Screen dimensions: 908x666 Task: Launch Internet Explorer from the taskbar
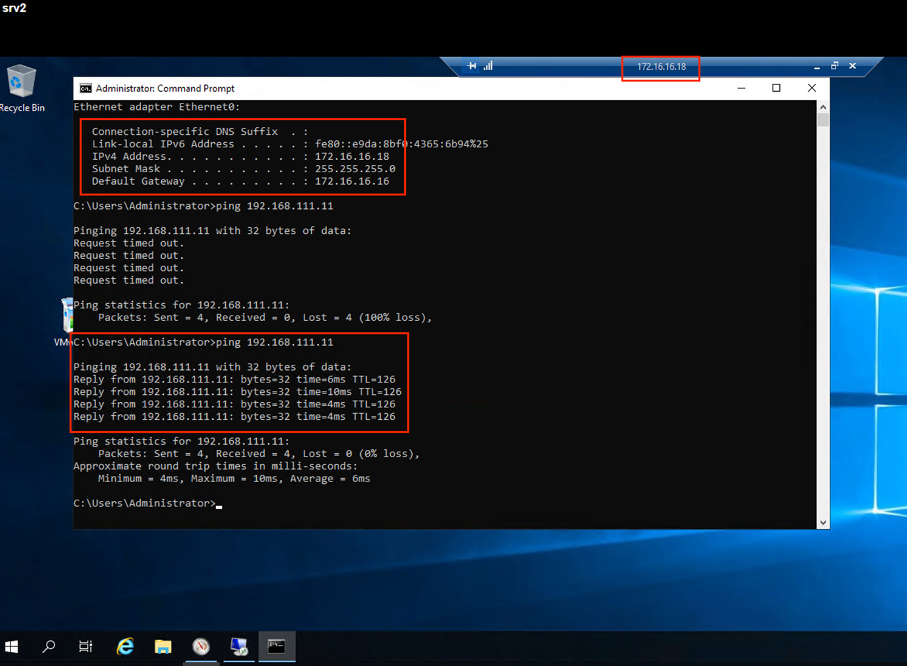click(x=125, y=647)
